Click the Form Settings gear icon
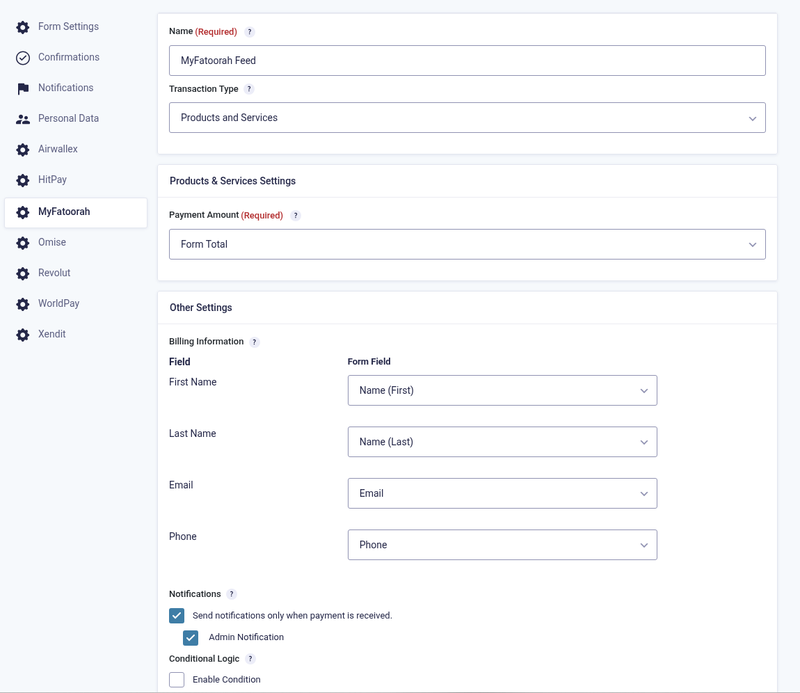Screen dimensions: 800x693 pyautogui.click(x=22, y=27)
